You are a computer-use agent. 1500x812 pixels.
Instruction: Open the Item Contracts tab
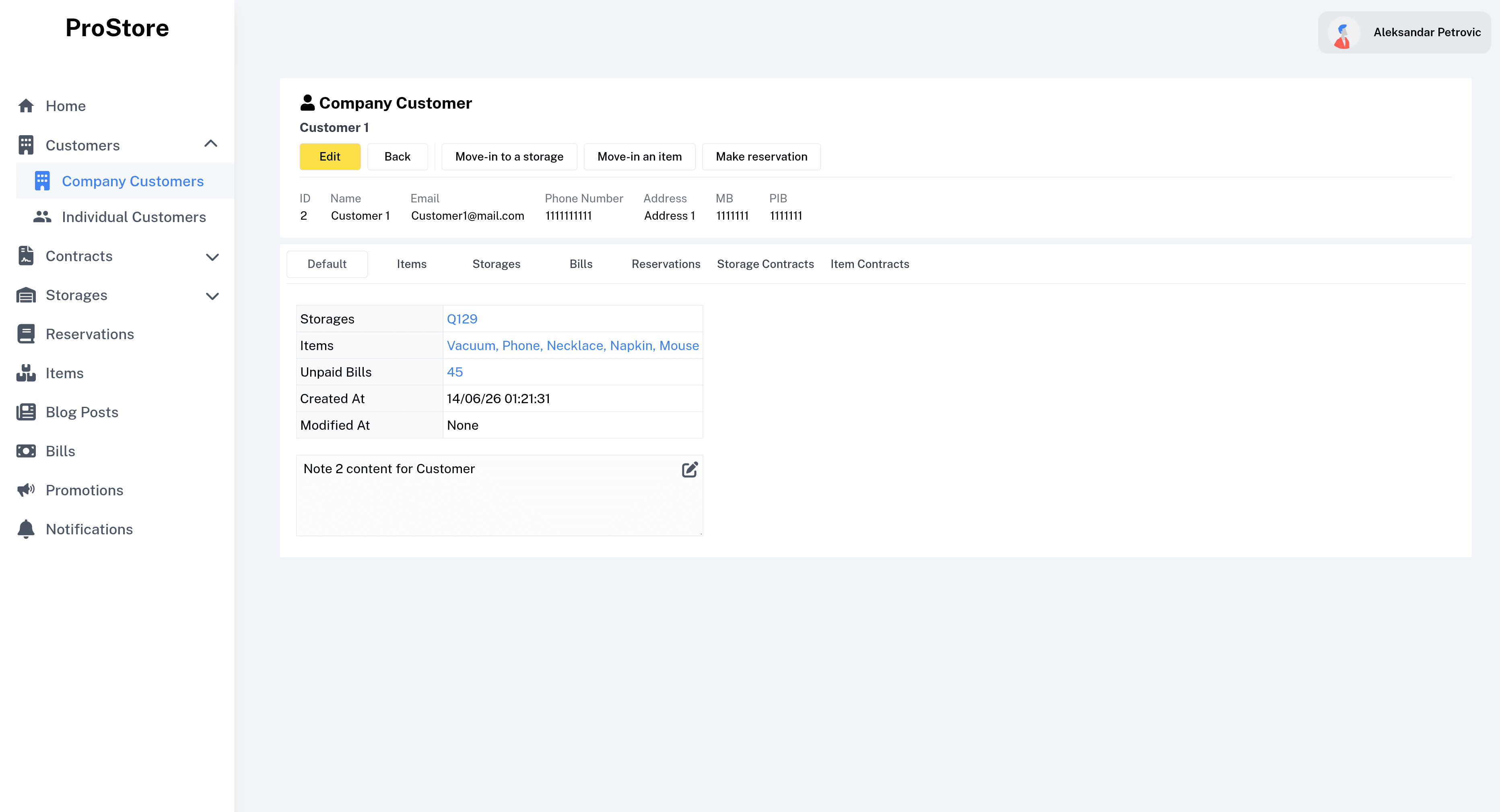(x=870, y=264)
